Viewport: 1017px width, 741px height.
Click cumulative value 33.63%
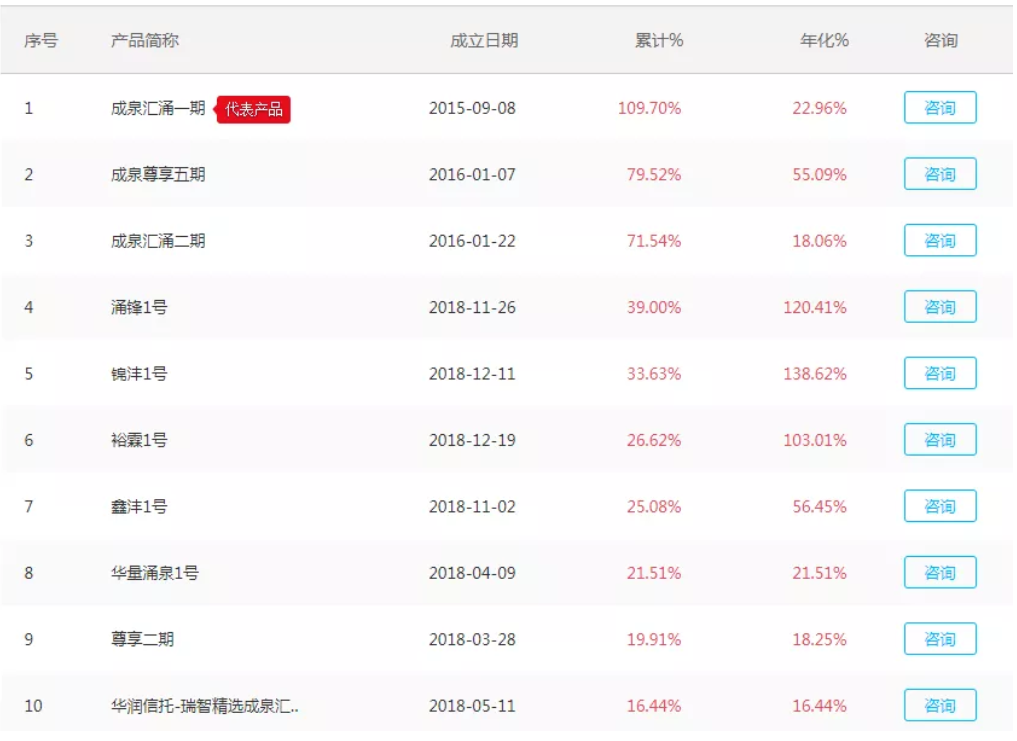[x=654, y=374]
